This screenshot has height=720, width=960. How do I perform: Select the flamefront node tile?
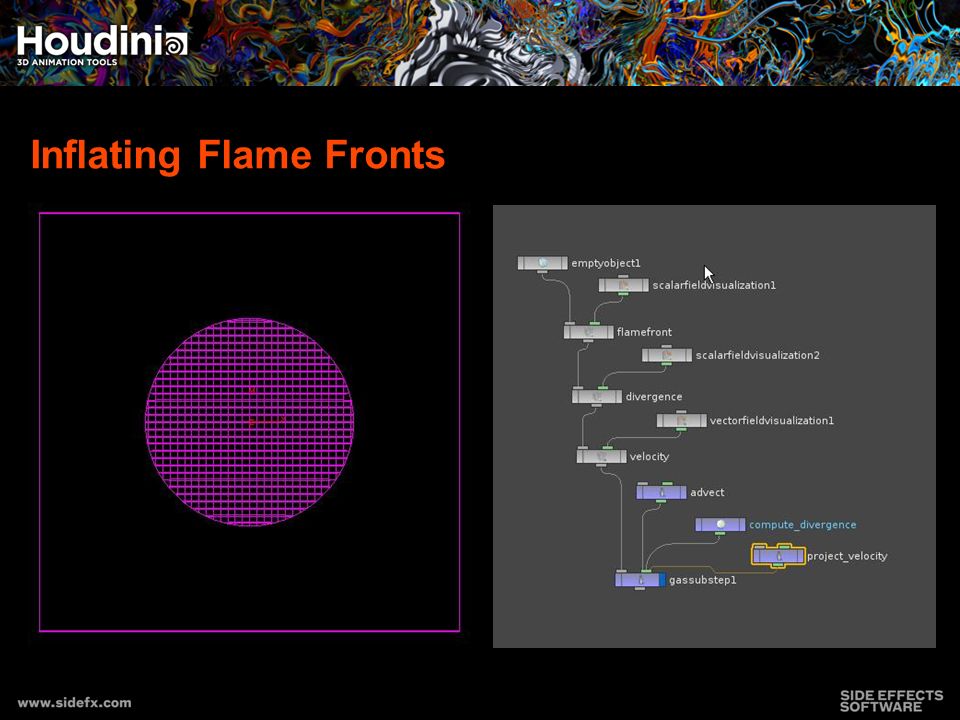click(x=588, y=332)
